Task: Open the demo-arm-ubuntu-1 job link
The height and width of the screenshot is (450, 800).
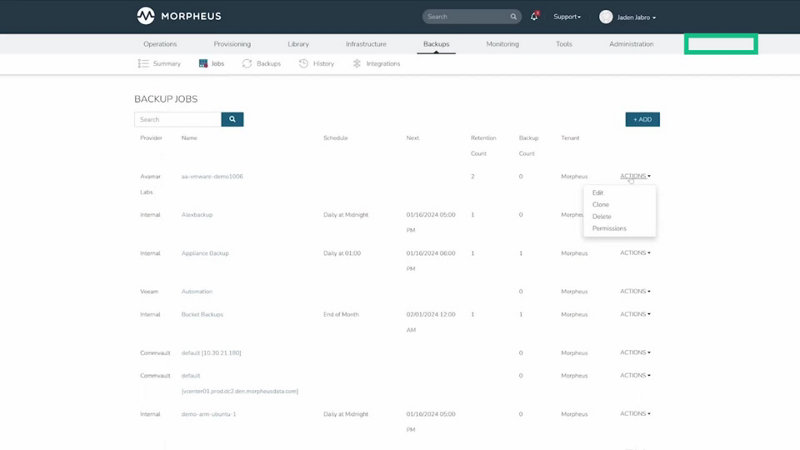Action: (x=209, y=414)
